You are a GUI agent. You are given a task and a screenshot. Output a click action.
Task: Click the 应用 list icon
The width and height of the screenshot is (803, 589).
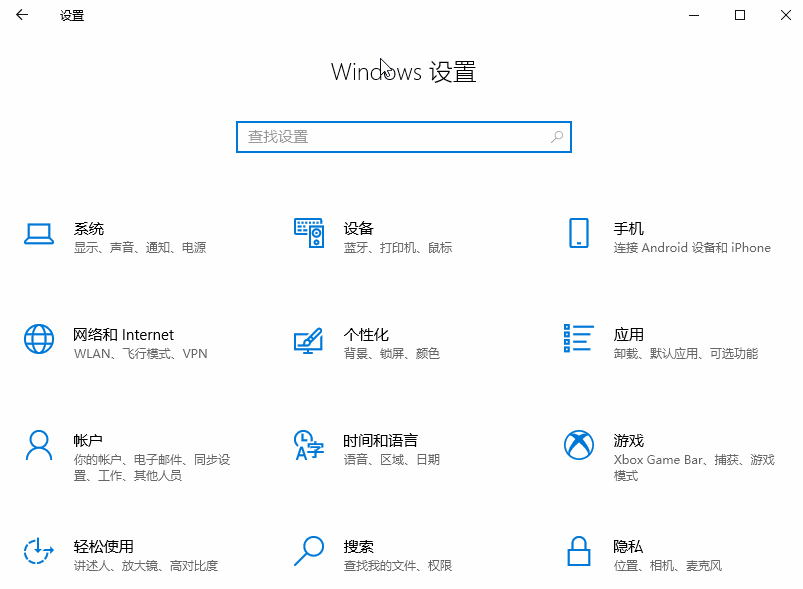[578, 339]
